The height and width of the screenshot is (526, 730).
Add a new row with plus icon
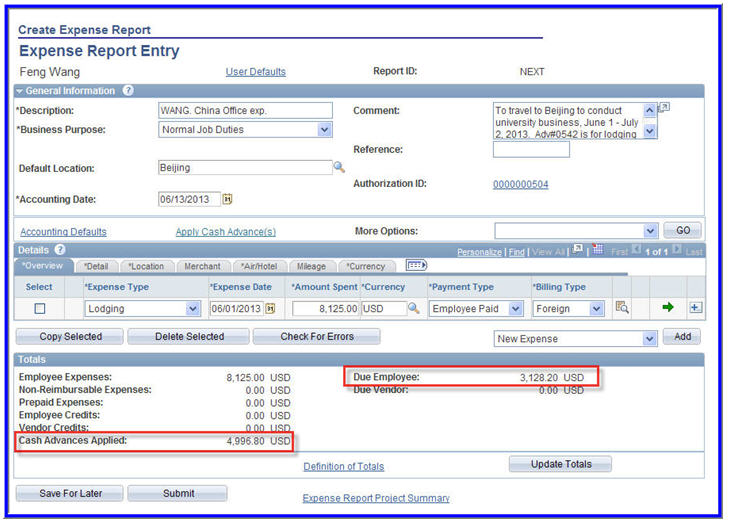[696, 308]
